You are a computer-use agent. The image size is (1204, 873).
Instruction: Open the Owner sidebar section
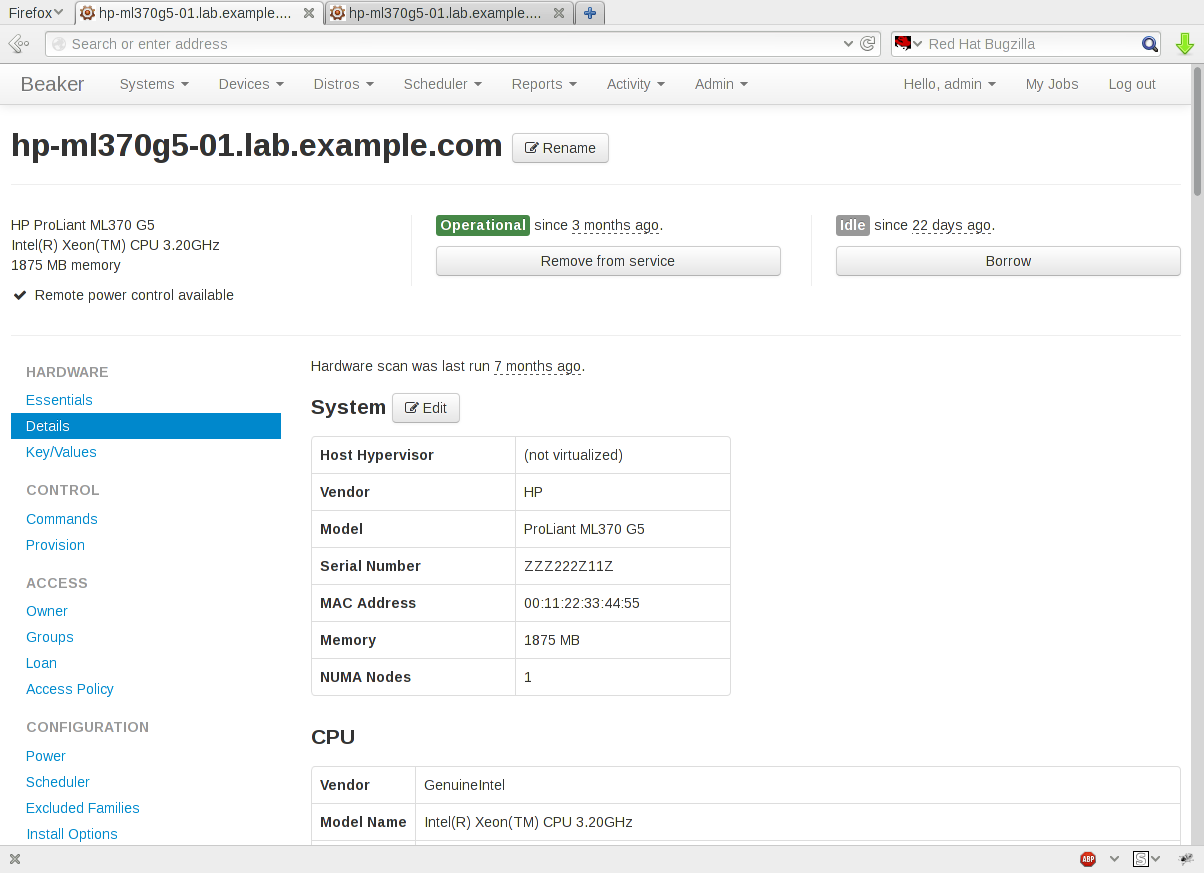point(47,611)
